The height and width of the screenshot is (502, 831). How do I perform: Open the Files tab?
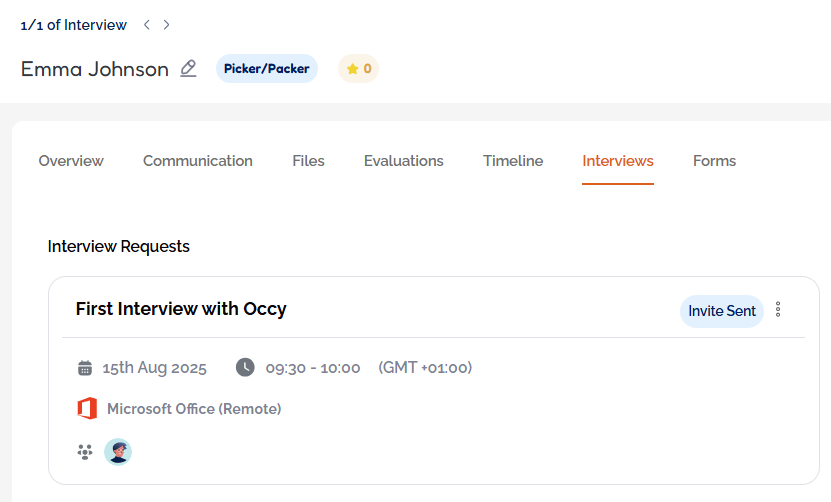click(308, 161)
